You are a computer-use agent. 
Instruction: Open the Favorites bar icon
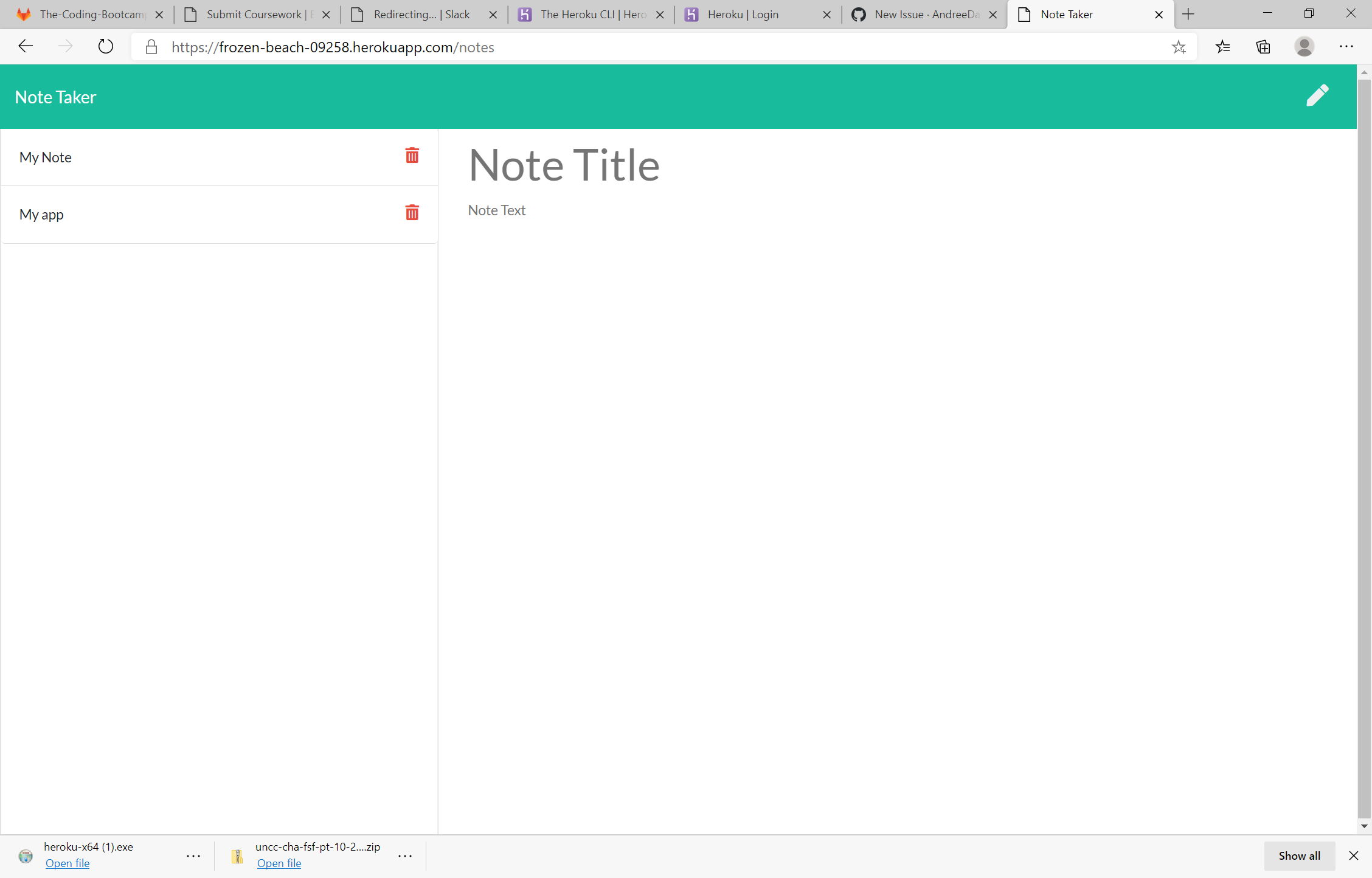(1223, 46)
